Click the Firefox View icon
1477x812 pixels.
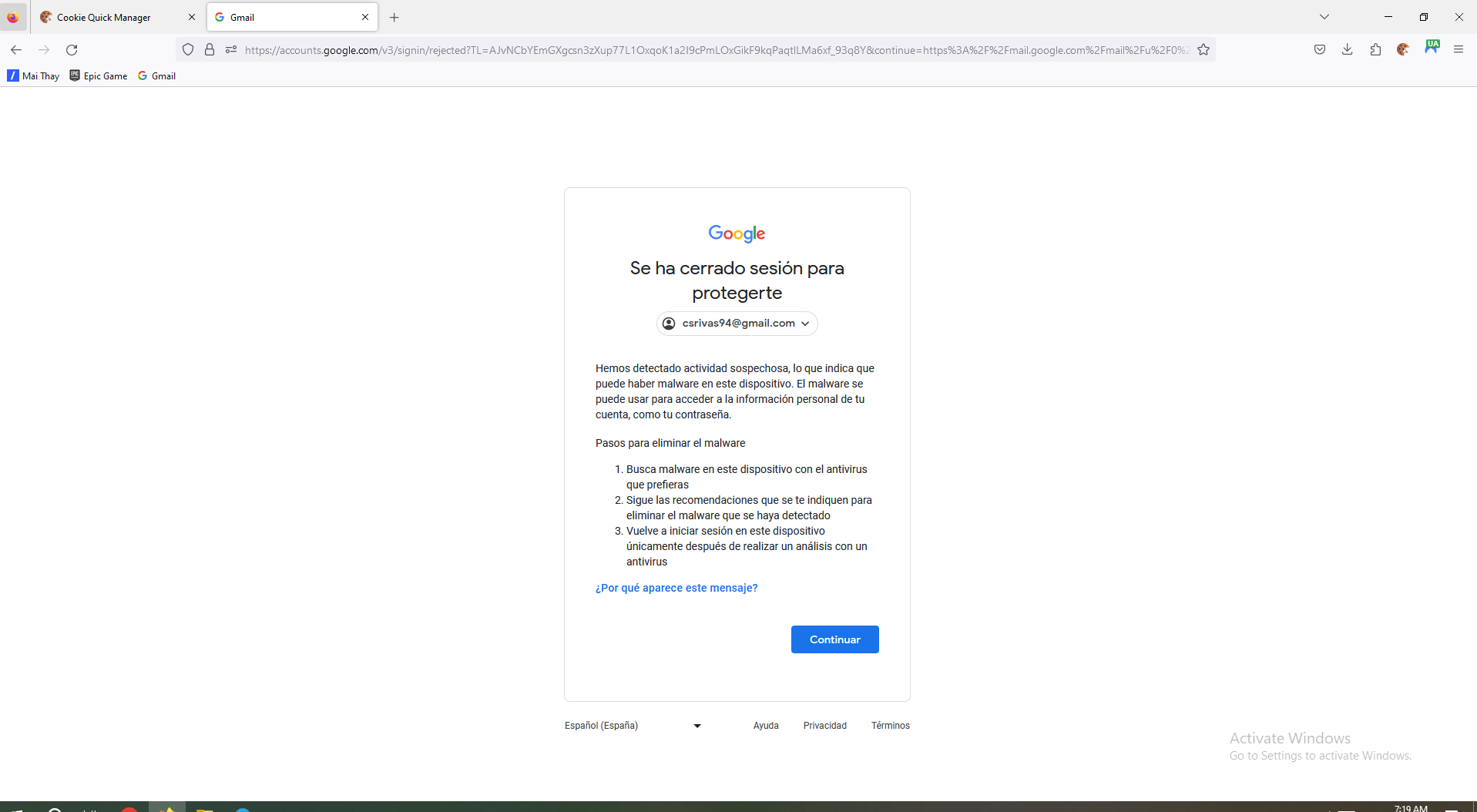[x=13, y=17]
